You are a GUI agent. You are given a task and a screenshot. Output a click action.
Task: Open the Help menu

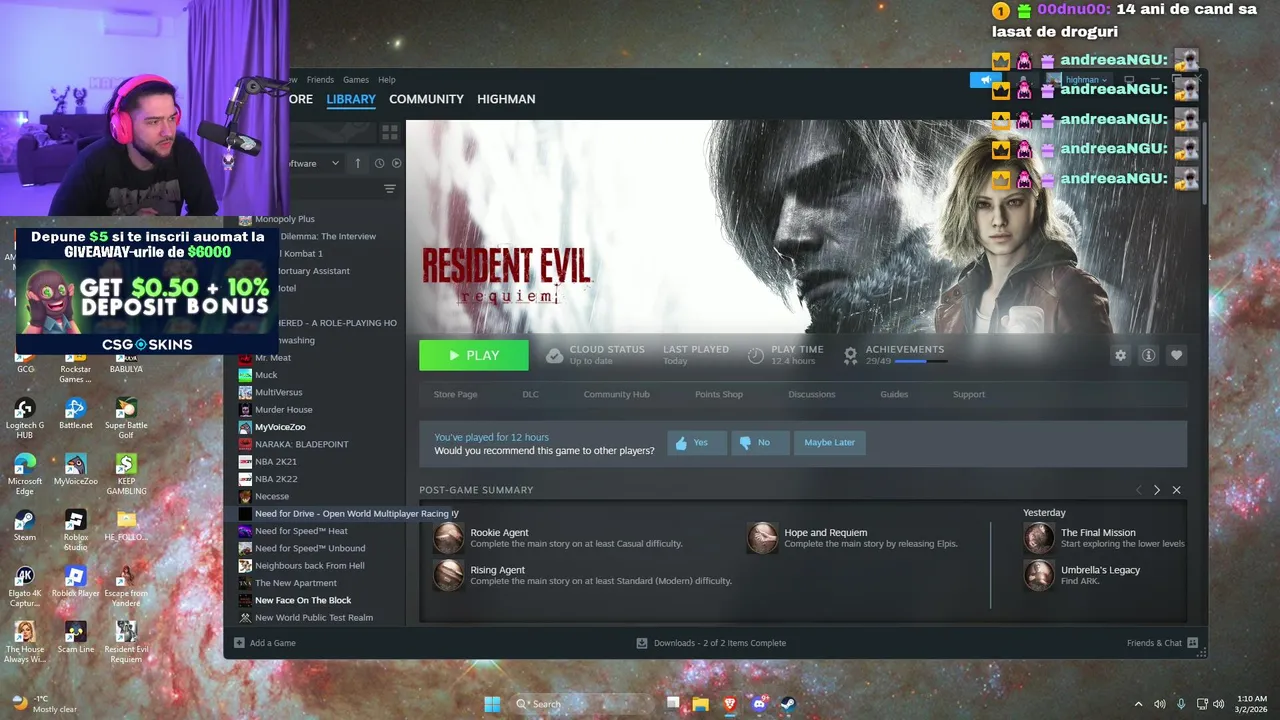tap(387, 80)
